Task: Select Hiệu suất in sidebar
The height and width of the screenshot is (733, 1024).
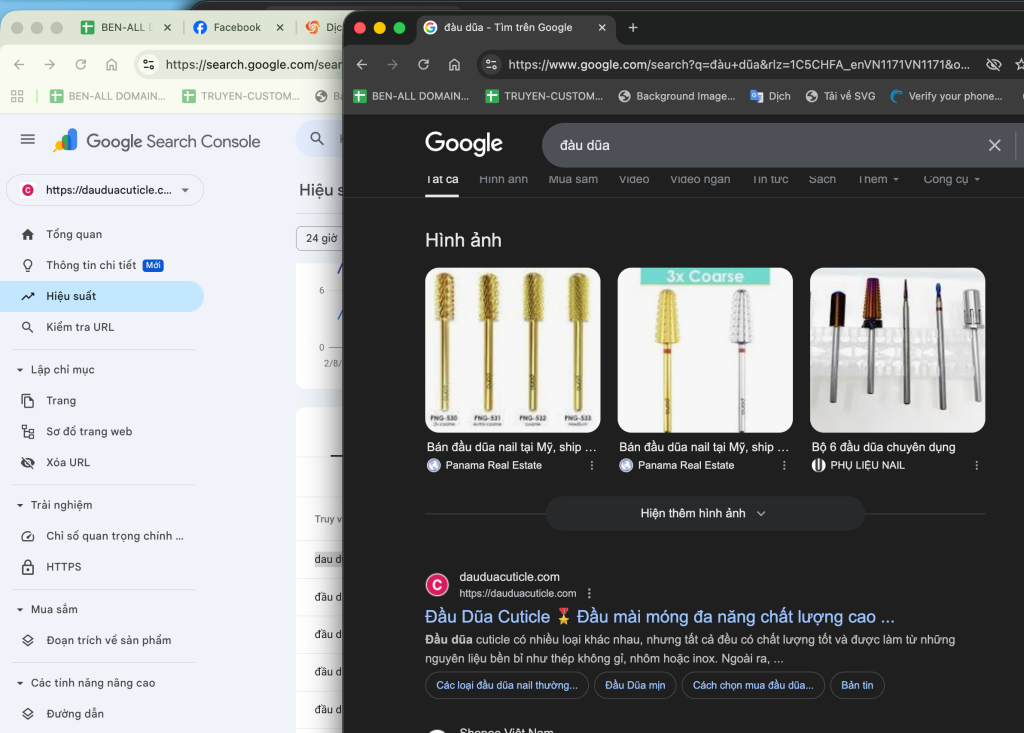Action: [71, 296]
